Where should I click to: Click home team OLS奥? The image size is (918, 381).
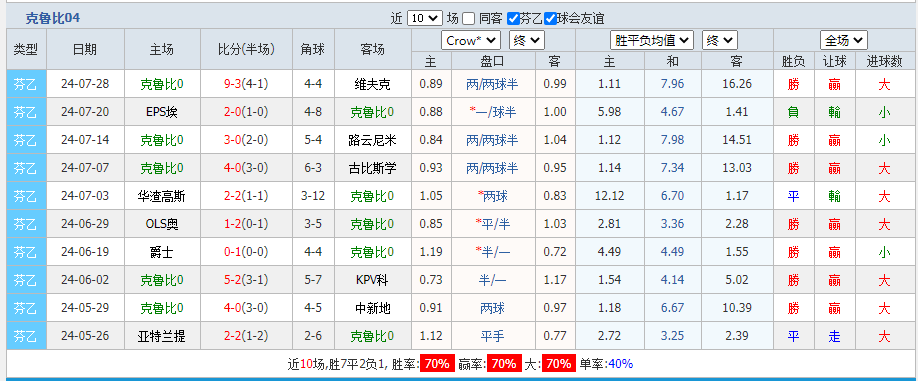(x=162, y=224)
